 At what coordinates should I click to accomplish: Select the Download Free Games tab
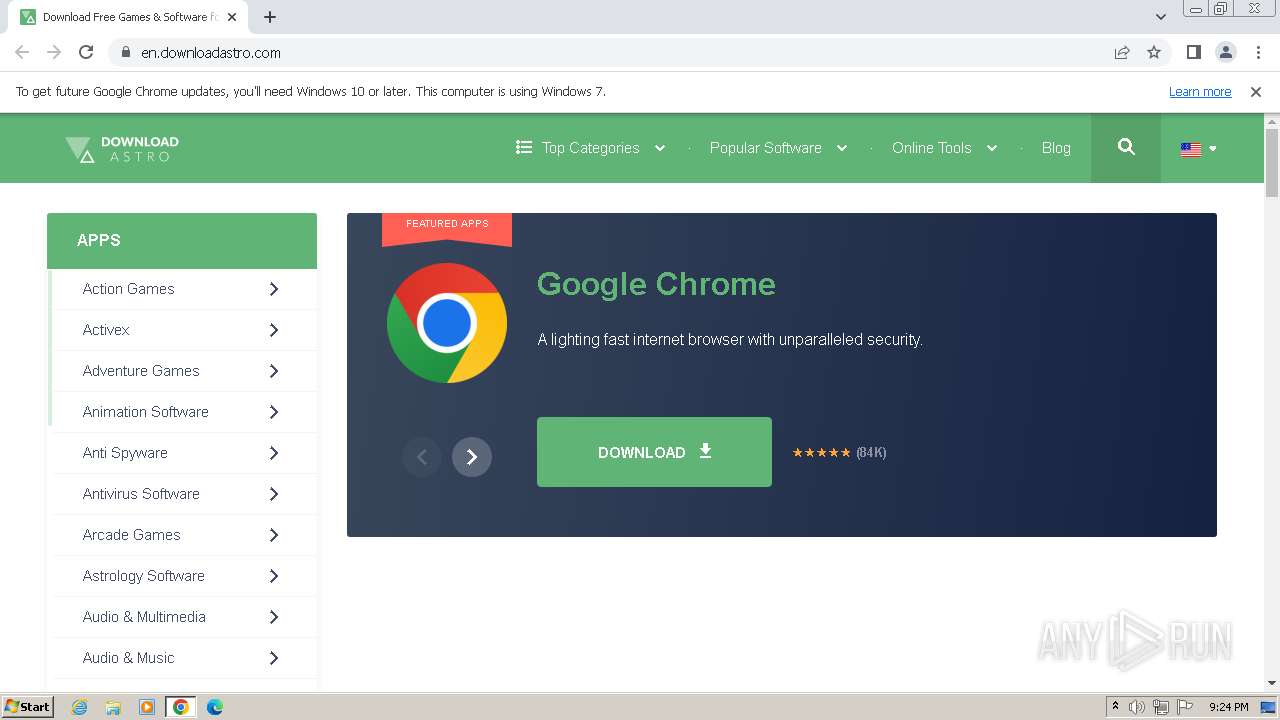(x=130, y=17)
